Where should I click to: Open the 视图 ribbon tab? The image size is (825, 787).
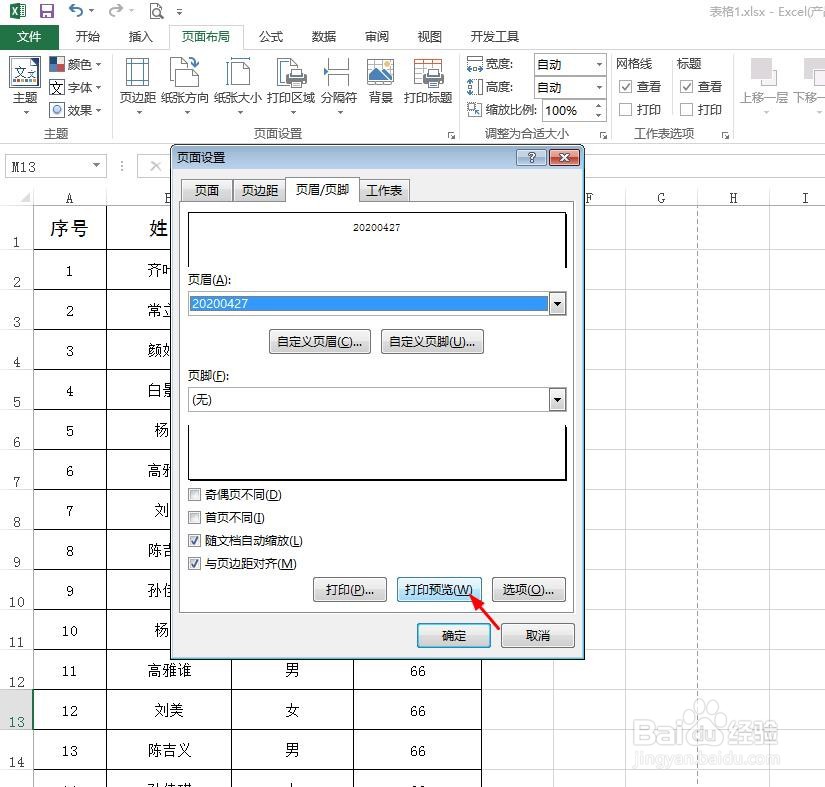(x=429, y=36)
